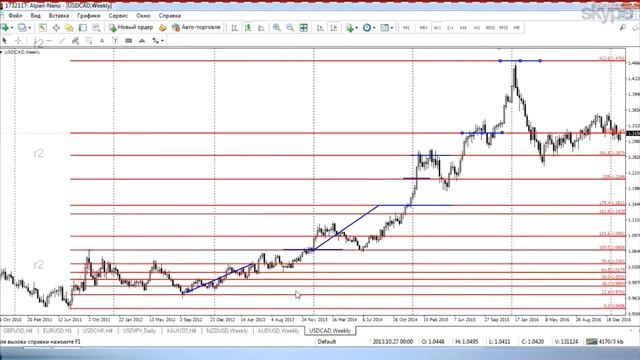The width and height of the screenshot is (640, 360).
Task: Select the H1 timeframe button
Action: (477, 28)
